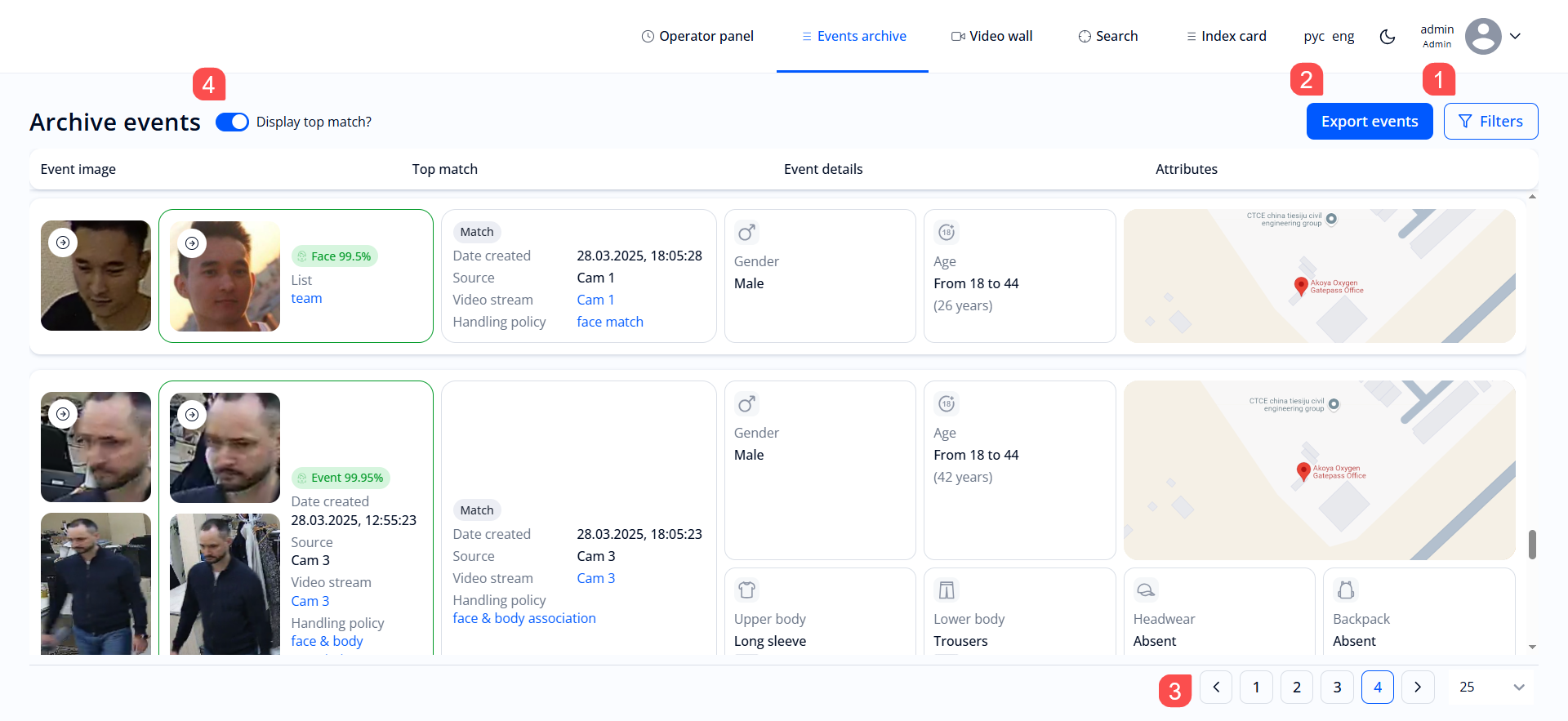Click the Event details column header
The width and height of the screenshot is (1568, 721).
click(823, 169)
